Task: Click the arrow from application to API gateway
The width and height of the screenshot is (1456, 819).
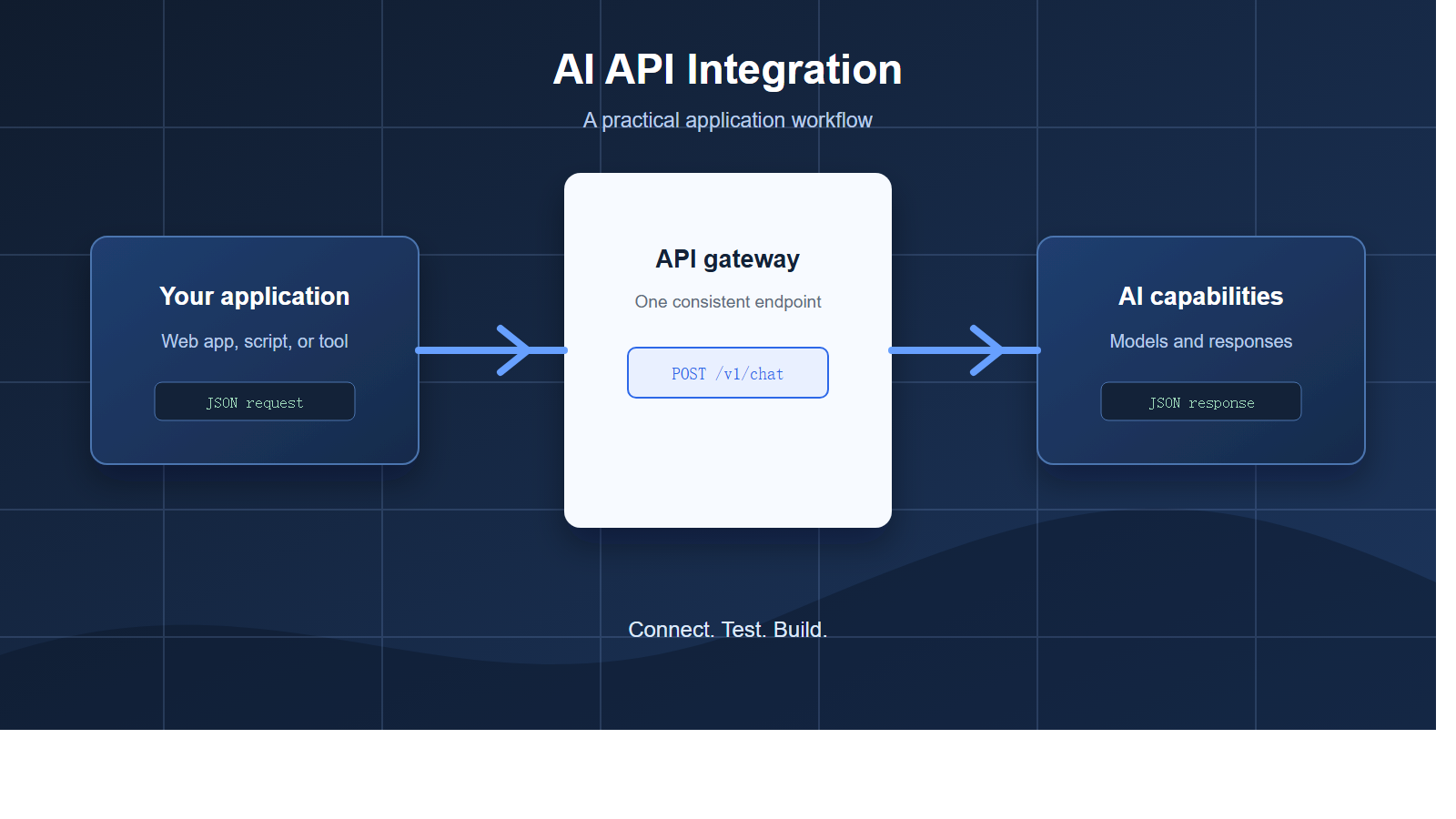Action: [x=491, y=350]
